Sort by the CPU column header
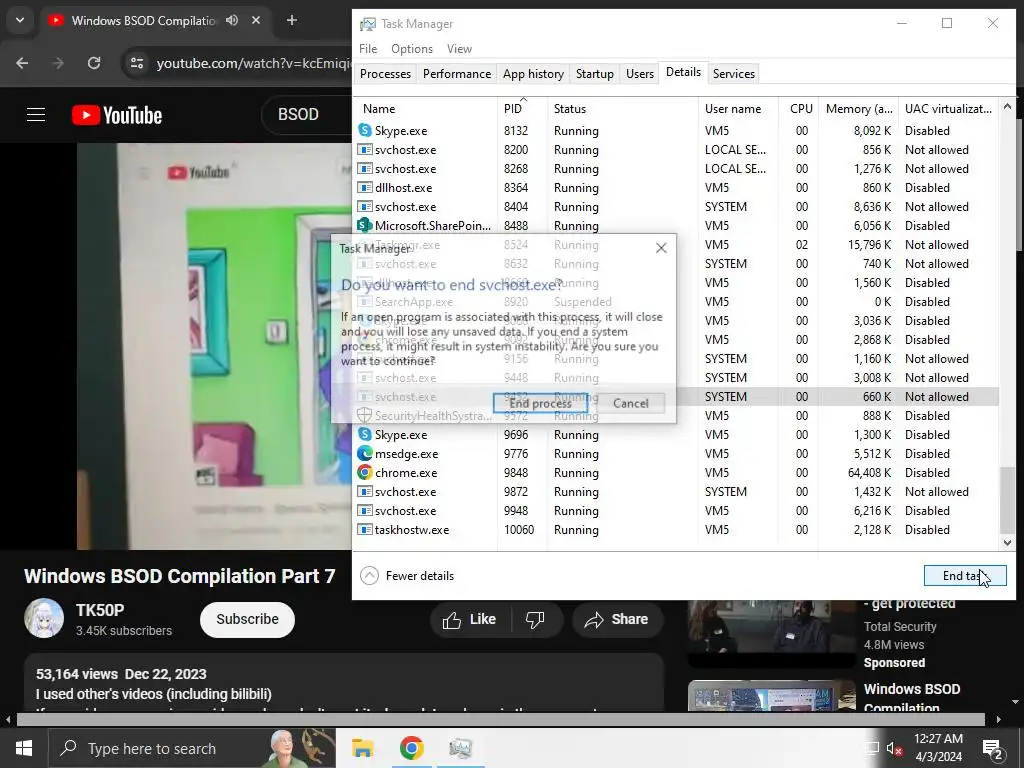 tap(798, 108)
